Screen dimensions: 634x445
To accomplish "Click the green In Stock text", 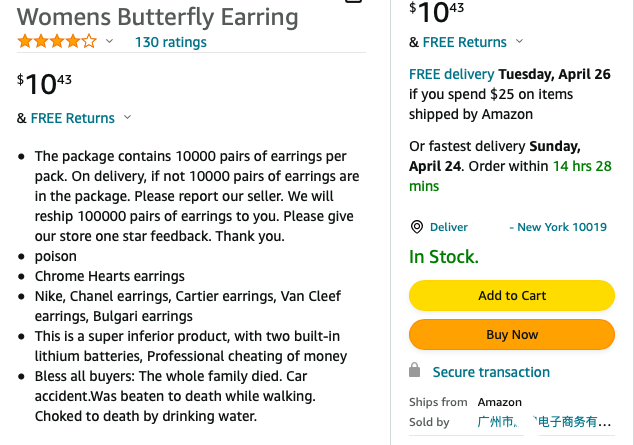I will (x=444, y=257).
